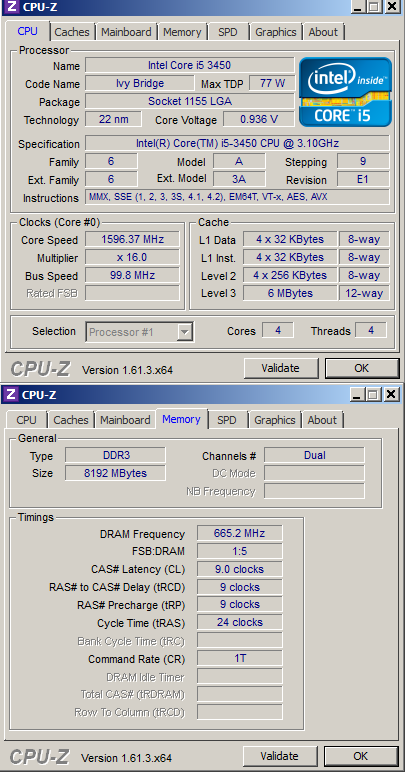Click DRAM Frequency value 665.2 MHz

pos(240,533)
